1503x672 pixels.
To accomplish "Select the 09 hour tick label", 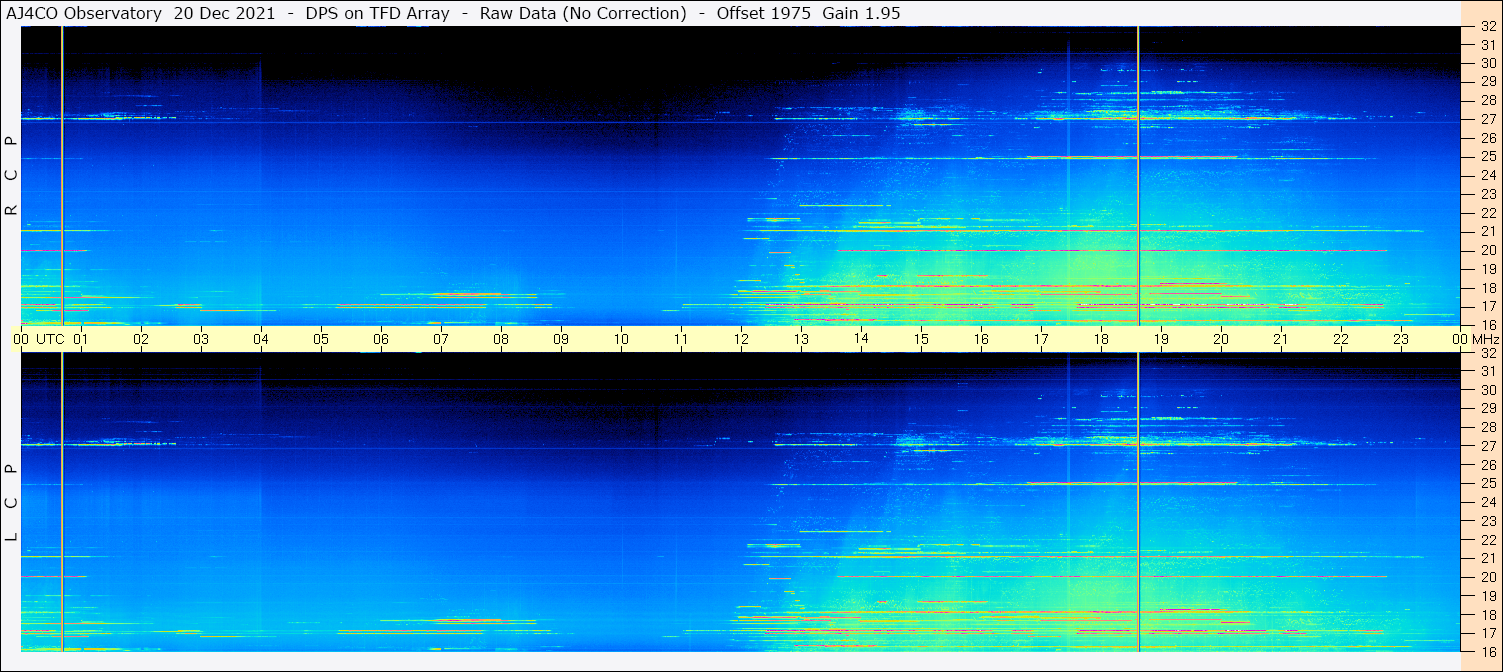I will tap(561, 339).
